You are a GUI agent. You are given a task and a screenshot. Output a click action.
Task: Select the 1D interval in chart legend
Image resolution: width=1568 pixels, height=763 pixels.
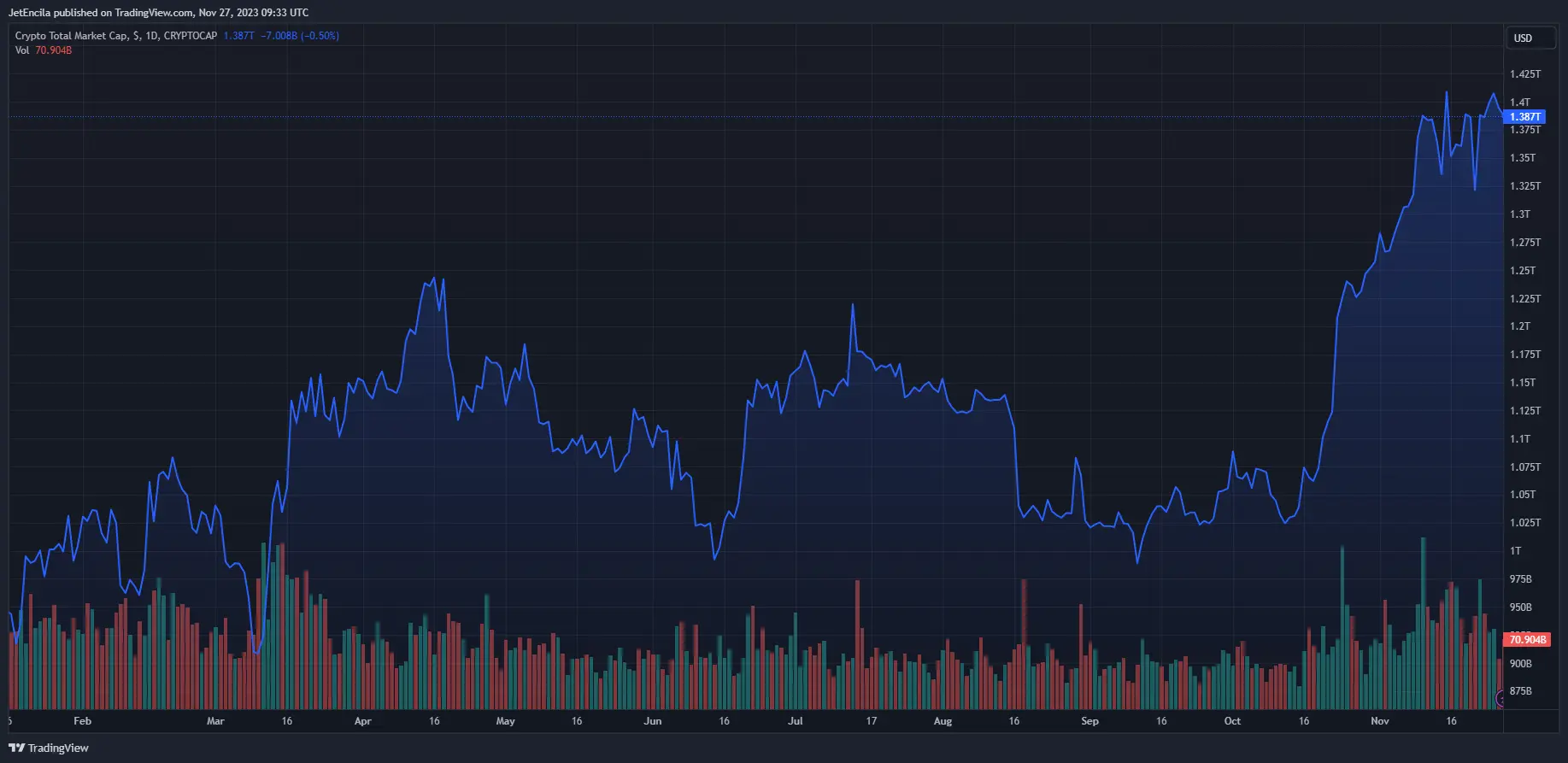coord(151,36)
